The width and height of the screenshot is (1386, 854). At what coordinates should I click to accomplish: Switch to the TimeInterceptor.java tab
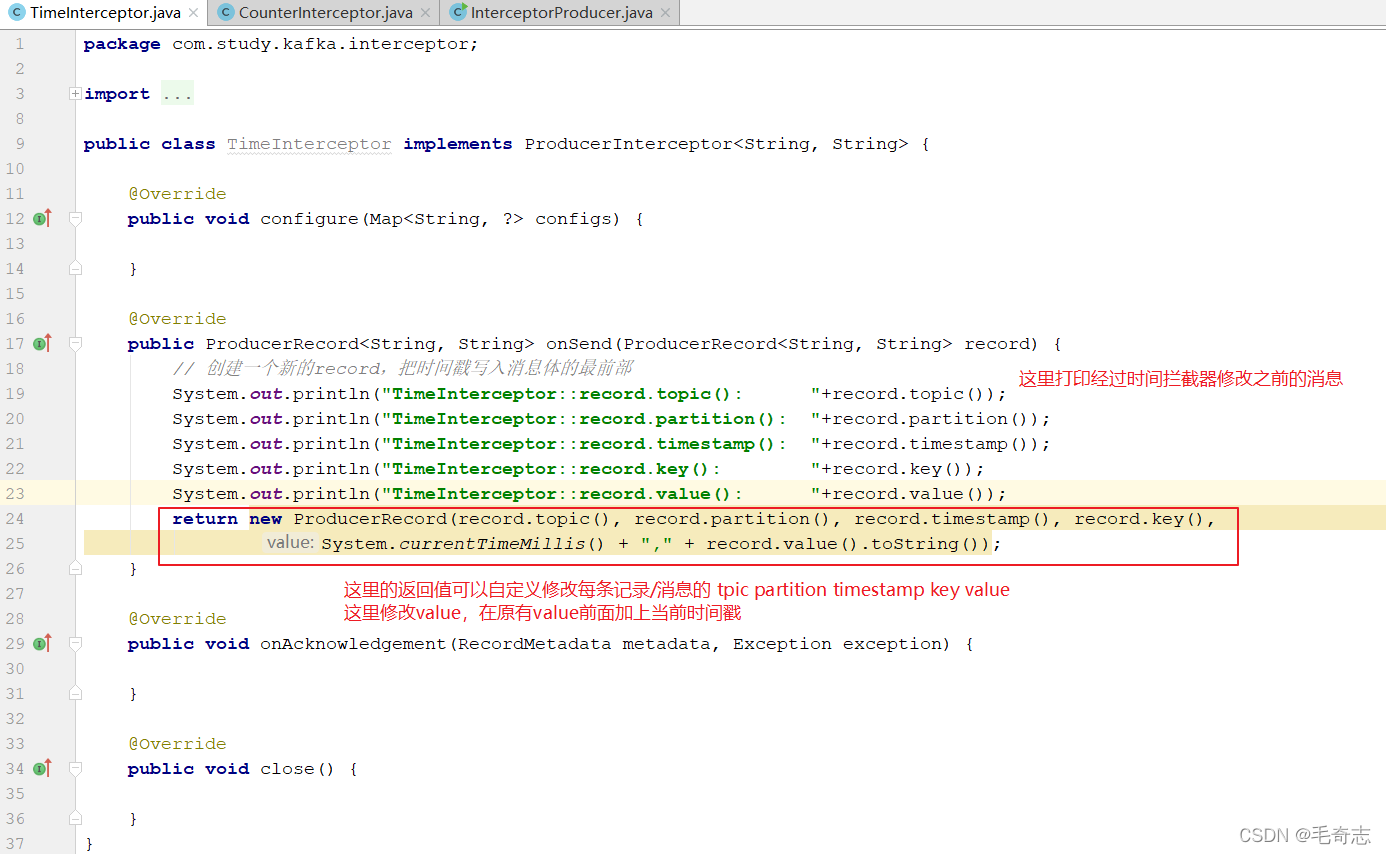click(x=104, y=13)
